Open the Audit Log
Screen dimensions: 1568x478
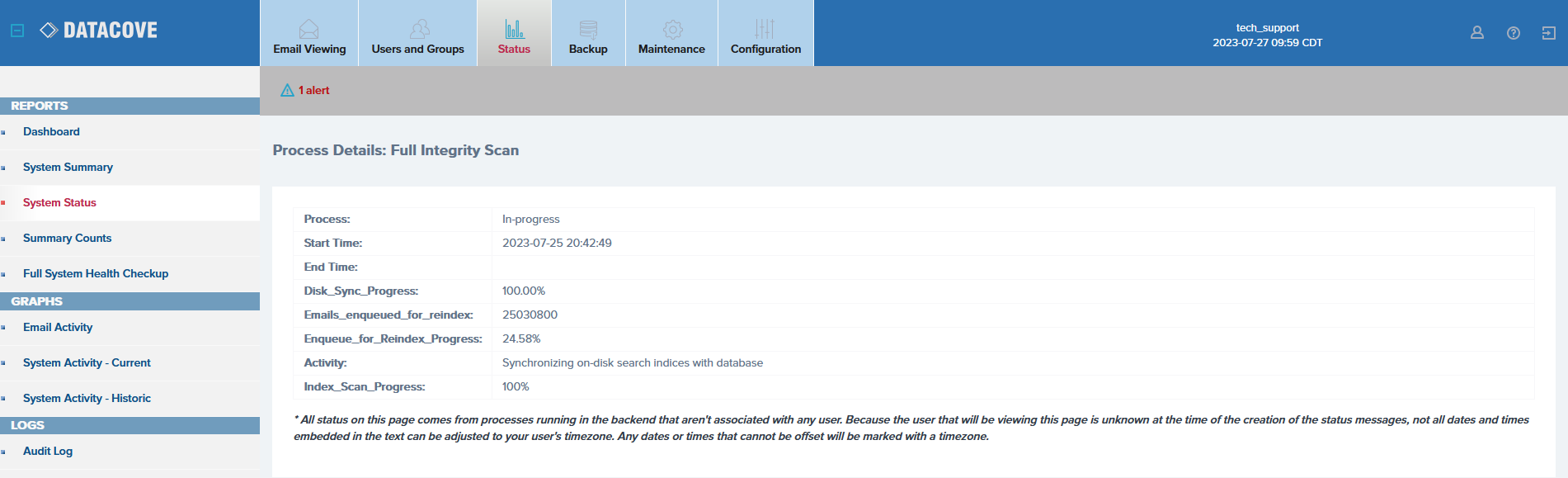pyautogui.click(x=48, y=452)
